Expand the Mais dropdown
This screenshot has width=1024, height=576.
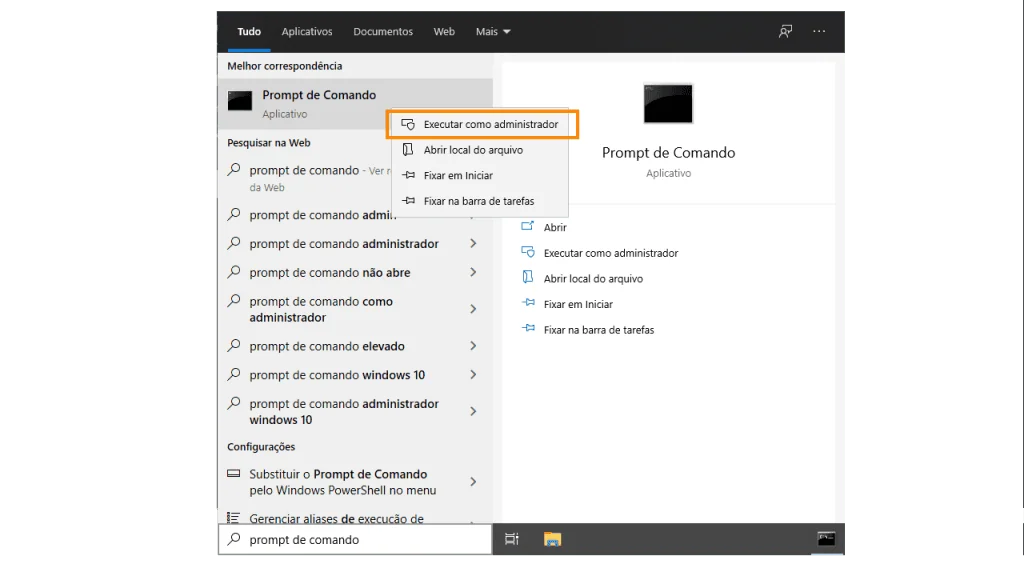click(493, 31)
